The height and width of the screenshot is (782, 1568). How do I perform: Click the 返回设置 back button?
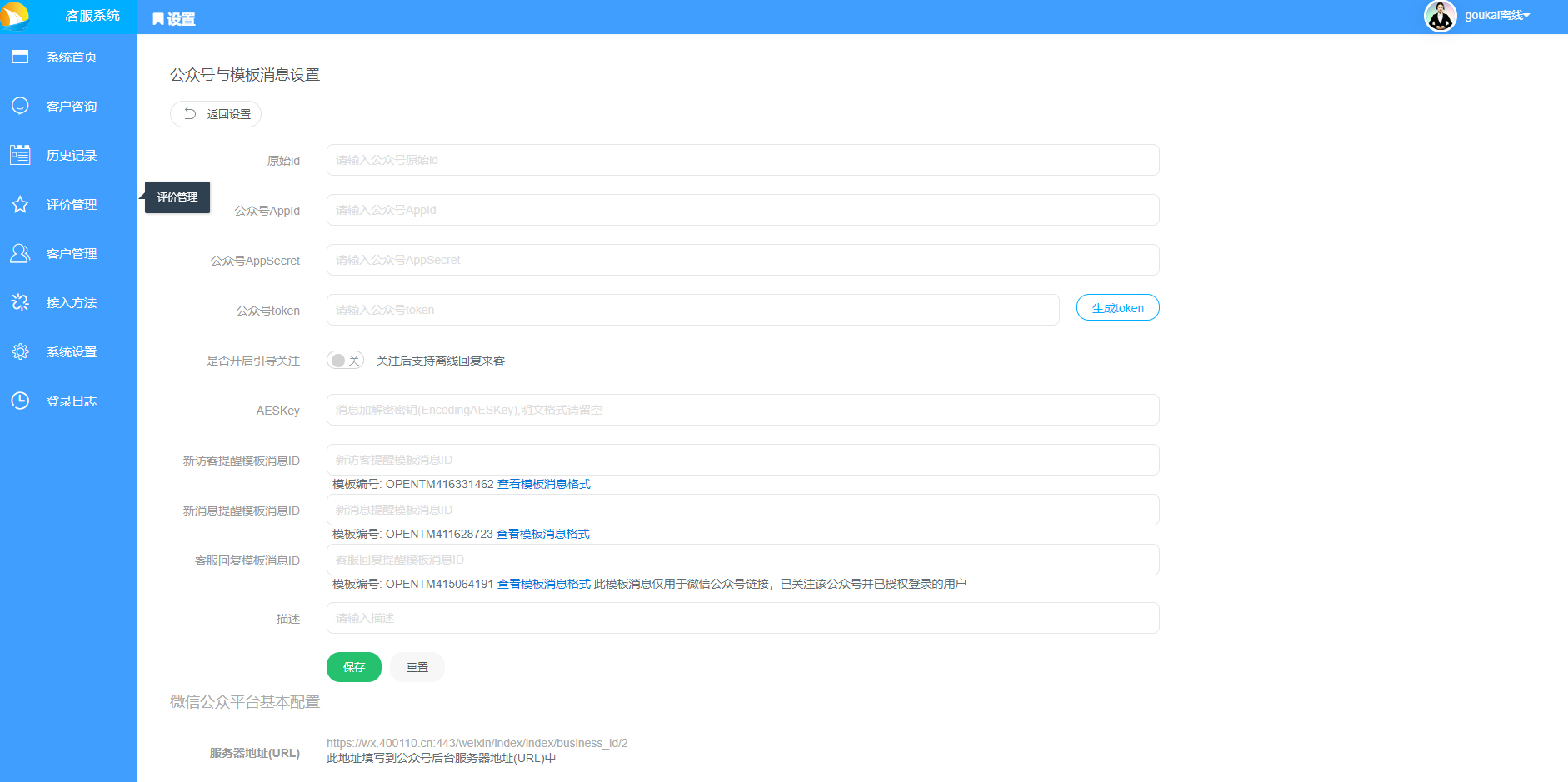click(216, 114)
